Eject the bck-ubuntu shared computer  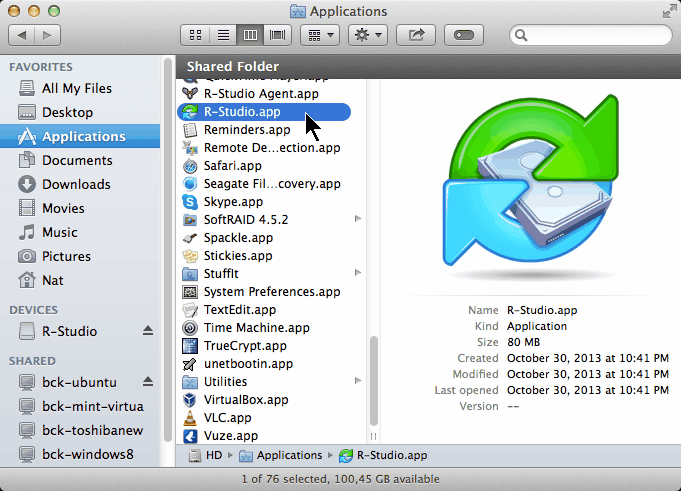(x=148, y=382)
